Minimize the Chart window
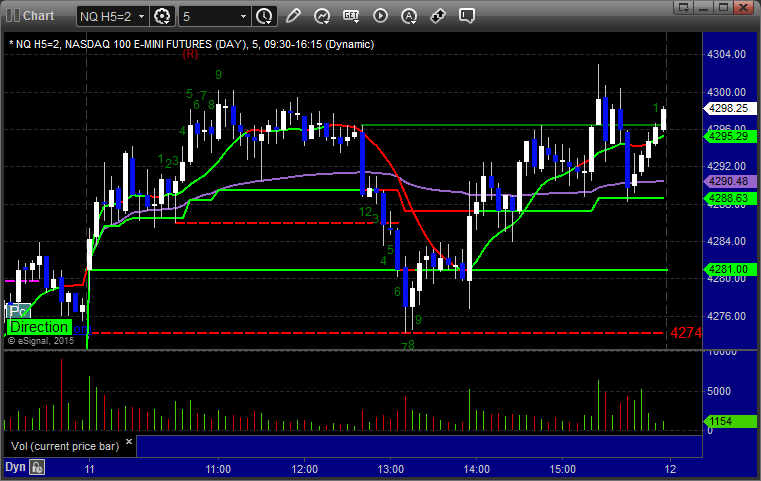The width and height of the screenshot is (761, 481). (x=704, y=7)
